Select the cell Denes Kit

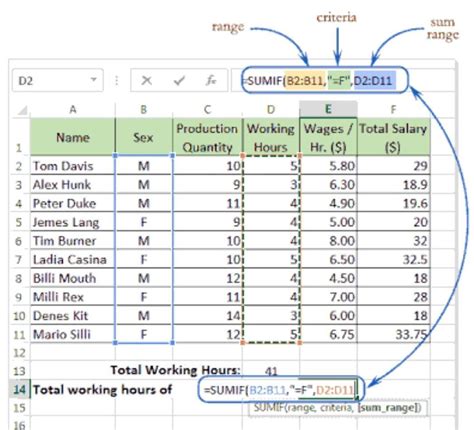tap(73, 315)
